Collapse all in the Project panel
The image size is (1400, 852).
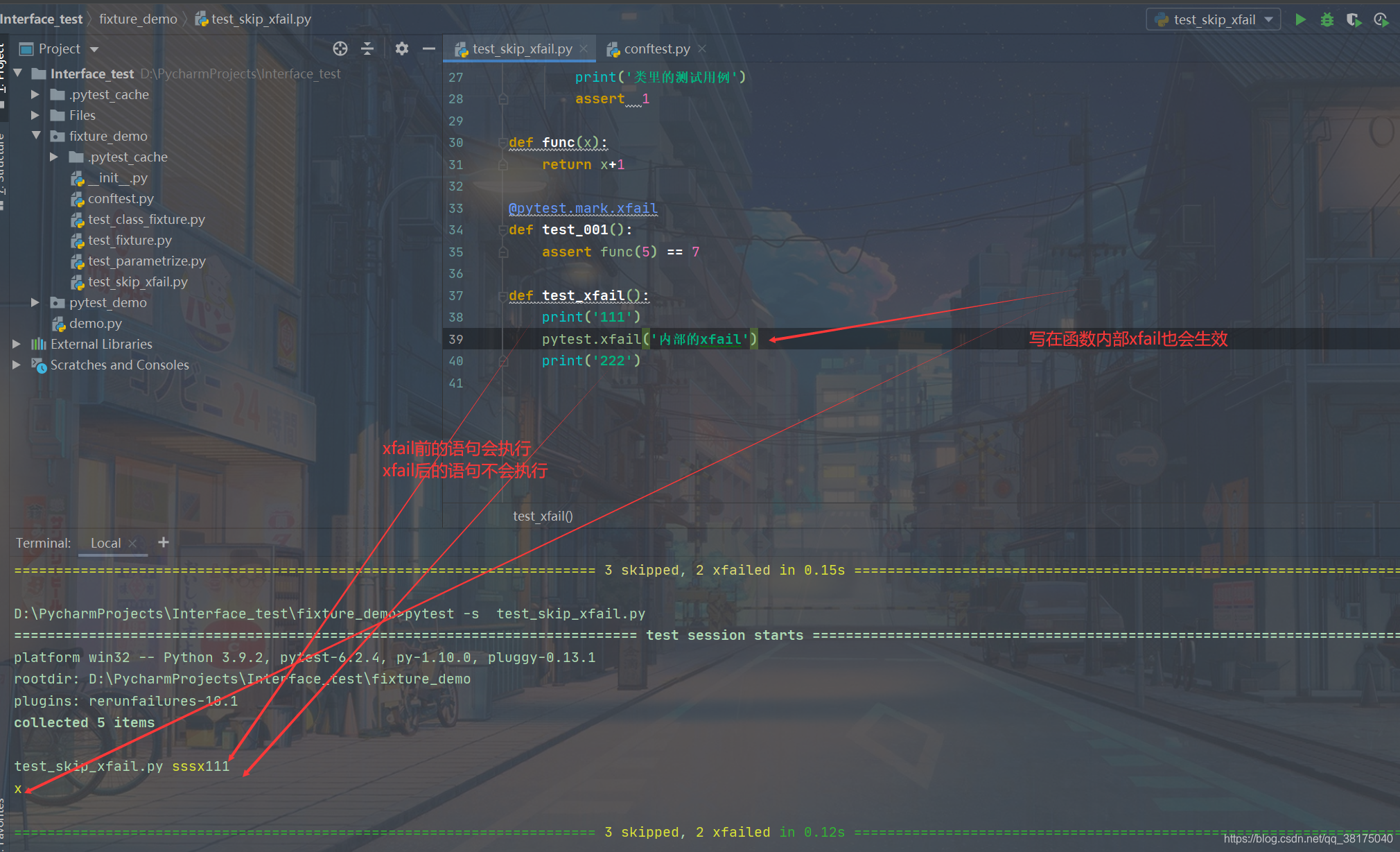pos(367,49)
